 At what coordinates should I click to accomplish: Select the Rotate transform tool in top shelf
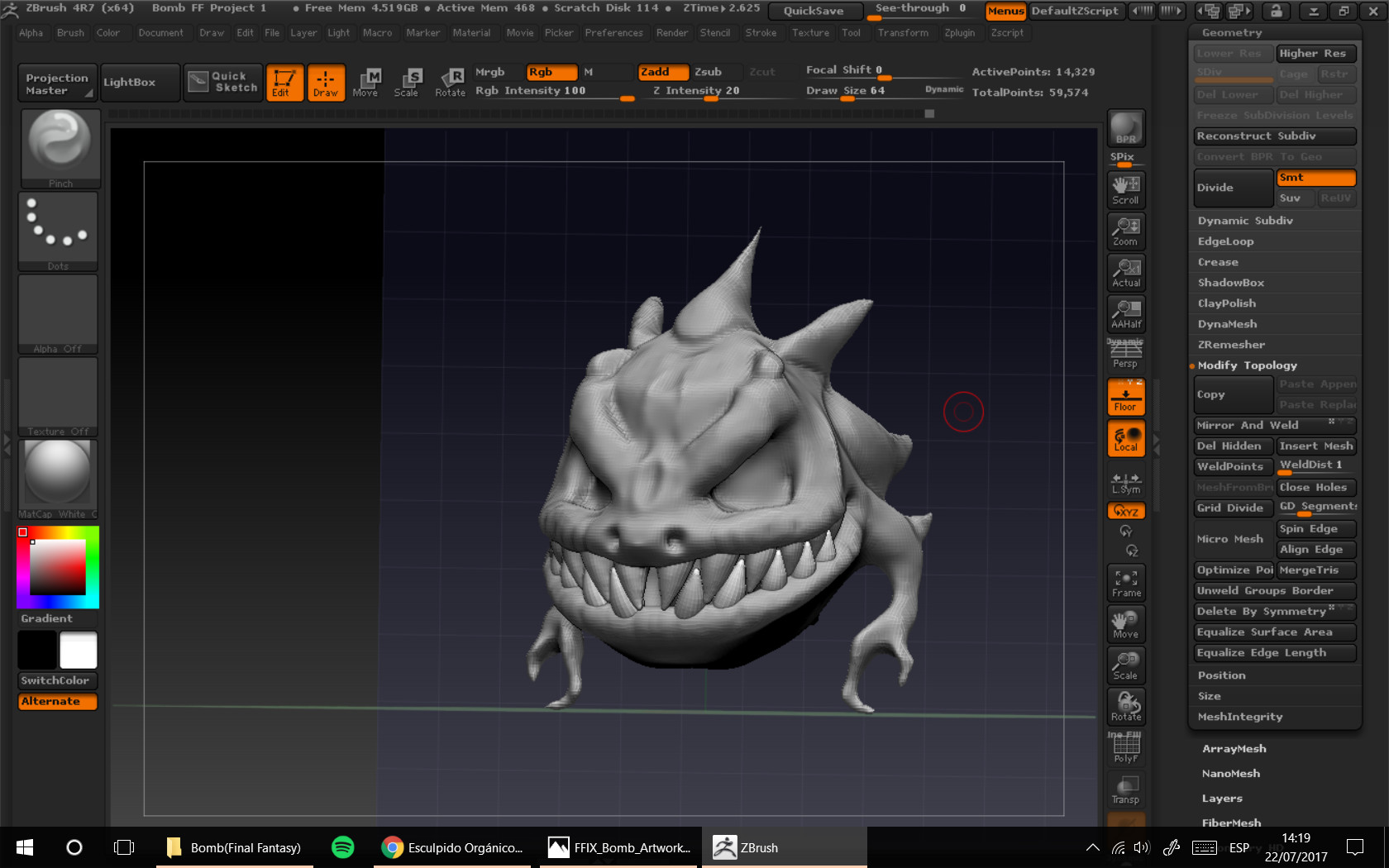tap(450, 83)
